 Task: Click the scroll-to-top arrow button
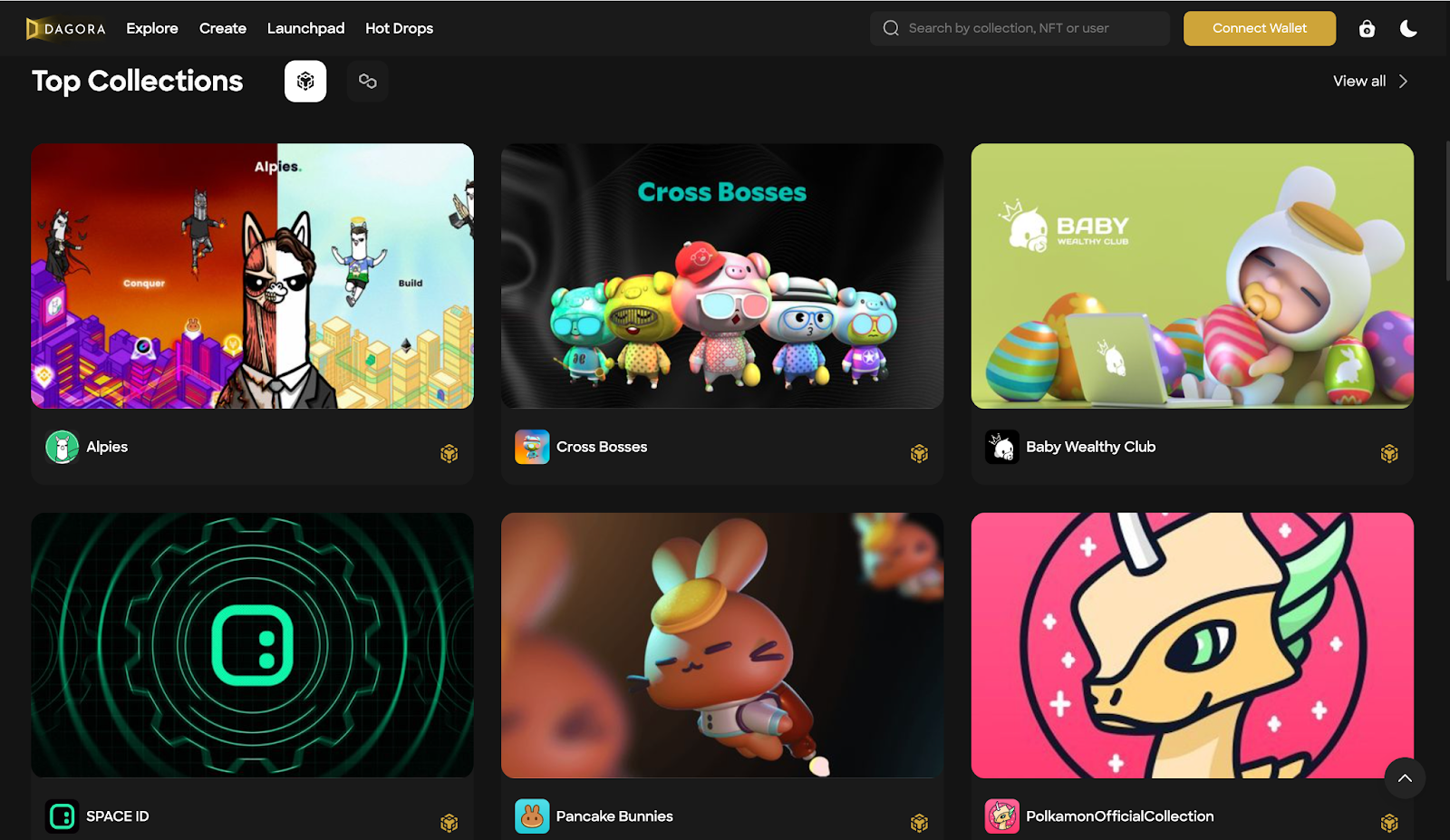click(x=1405, y=777)
